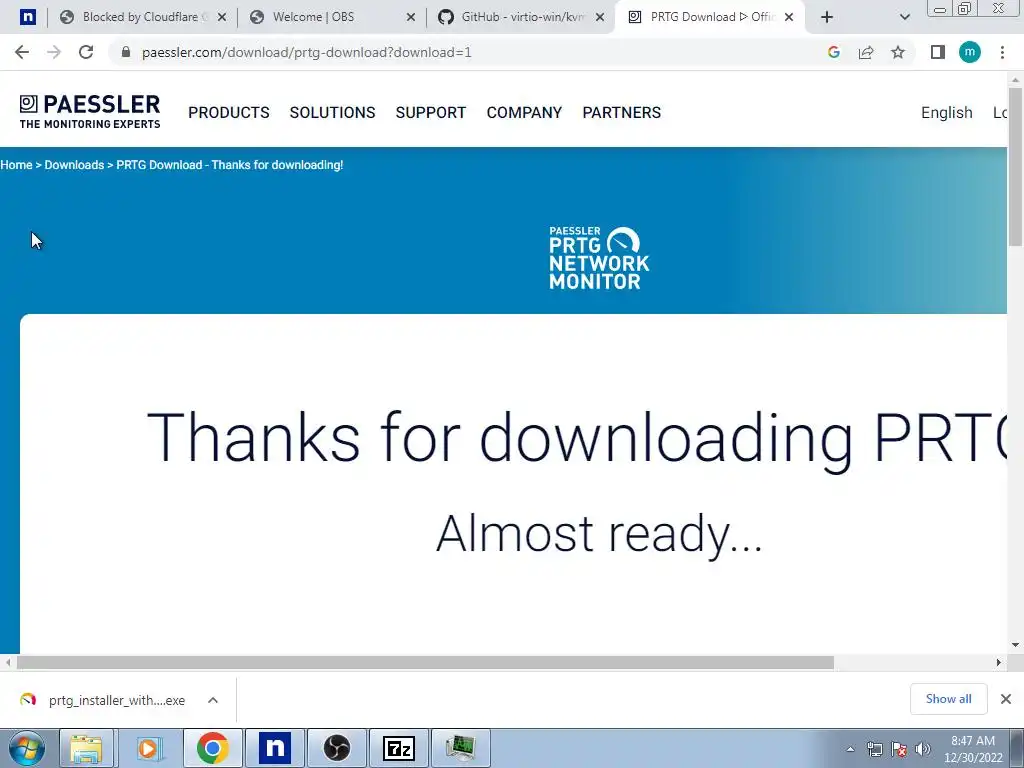Click the horizontal scrollbar thumb

(x=425, y=662)
